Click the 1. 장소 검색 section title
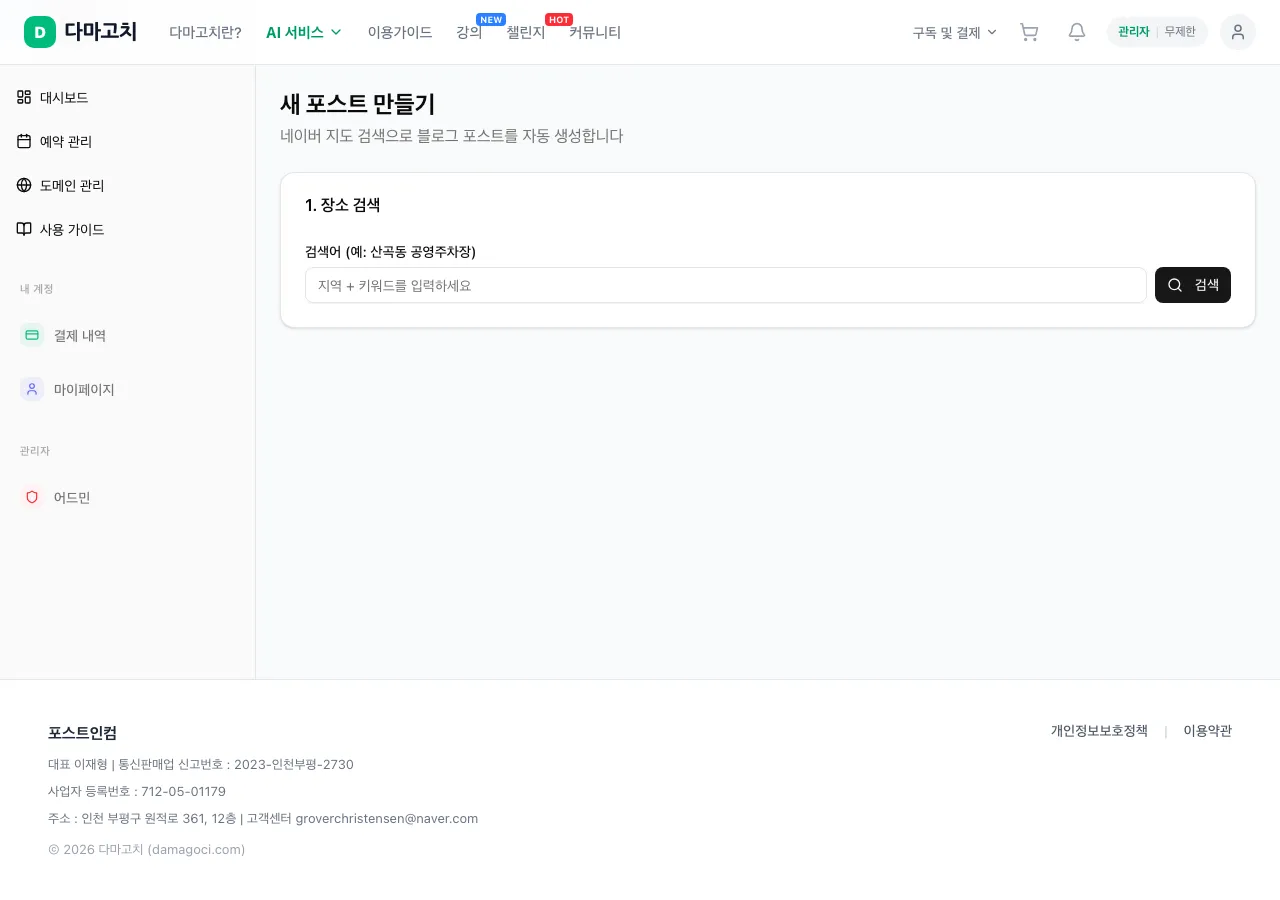This screenshot has height=900, width=1280. click(x=343, y=205)
